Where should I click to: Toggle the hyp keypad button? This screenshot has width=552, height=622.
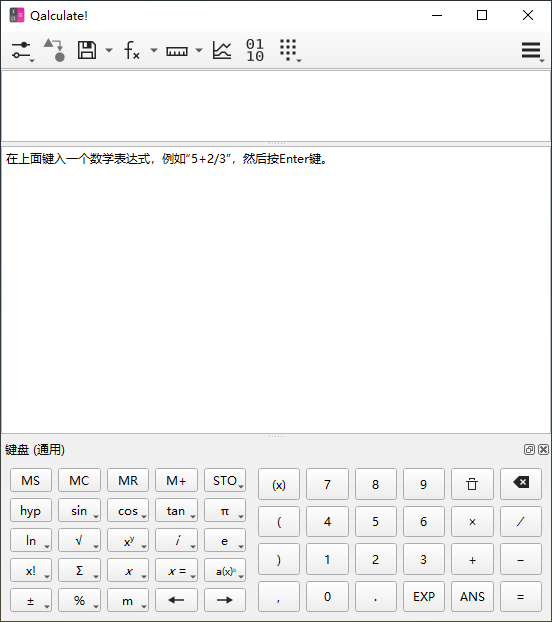click(x=31, y=511)
